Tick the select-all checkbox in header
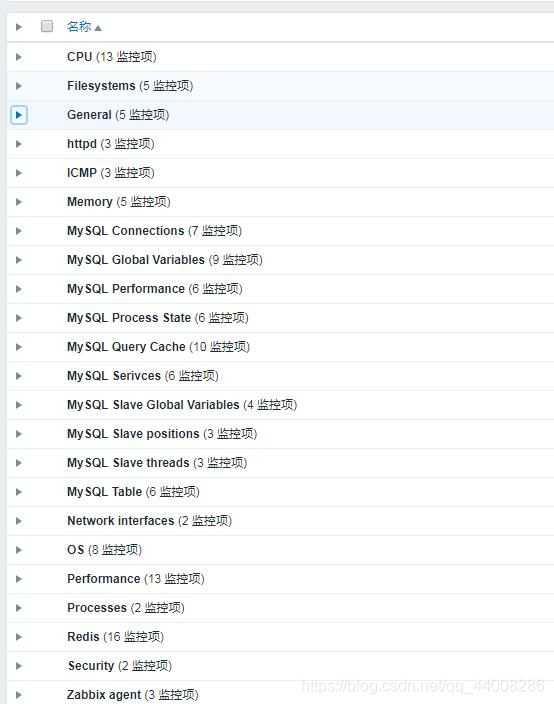The image size is (554, 704). pyautogui.click(x=47, y=26)
